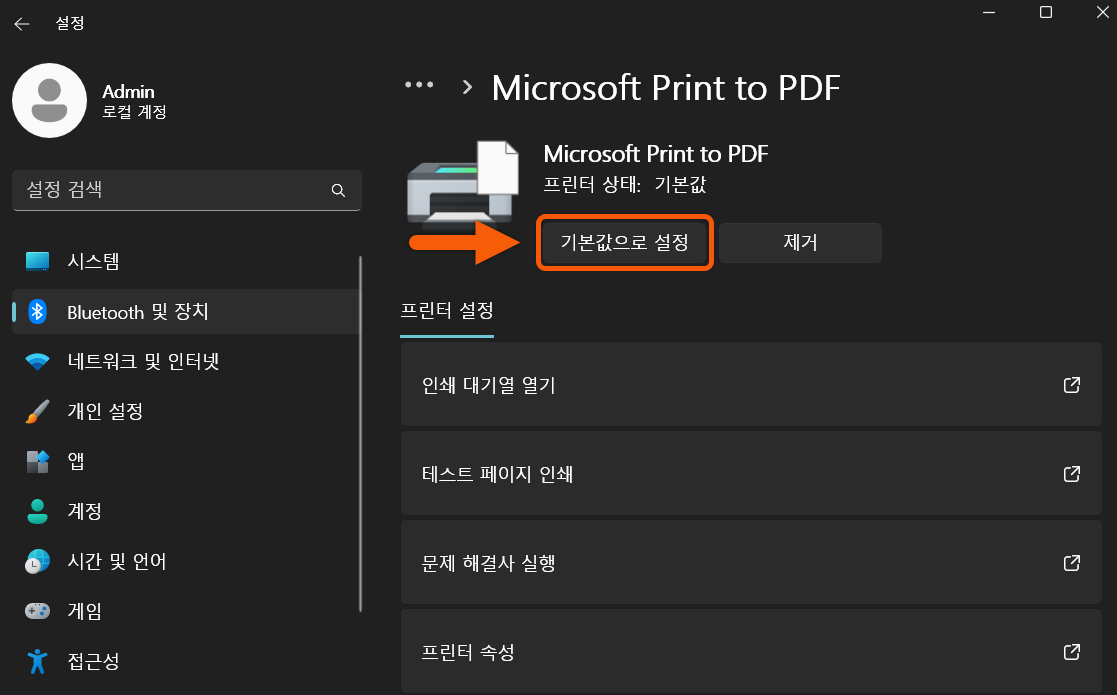Click the Admin profile avatar
Image resolution: width=1117 pixels, height=695 pixels.
click(49, 100)
